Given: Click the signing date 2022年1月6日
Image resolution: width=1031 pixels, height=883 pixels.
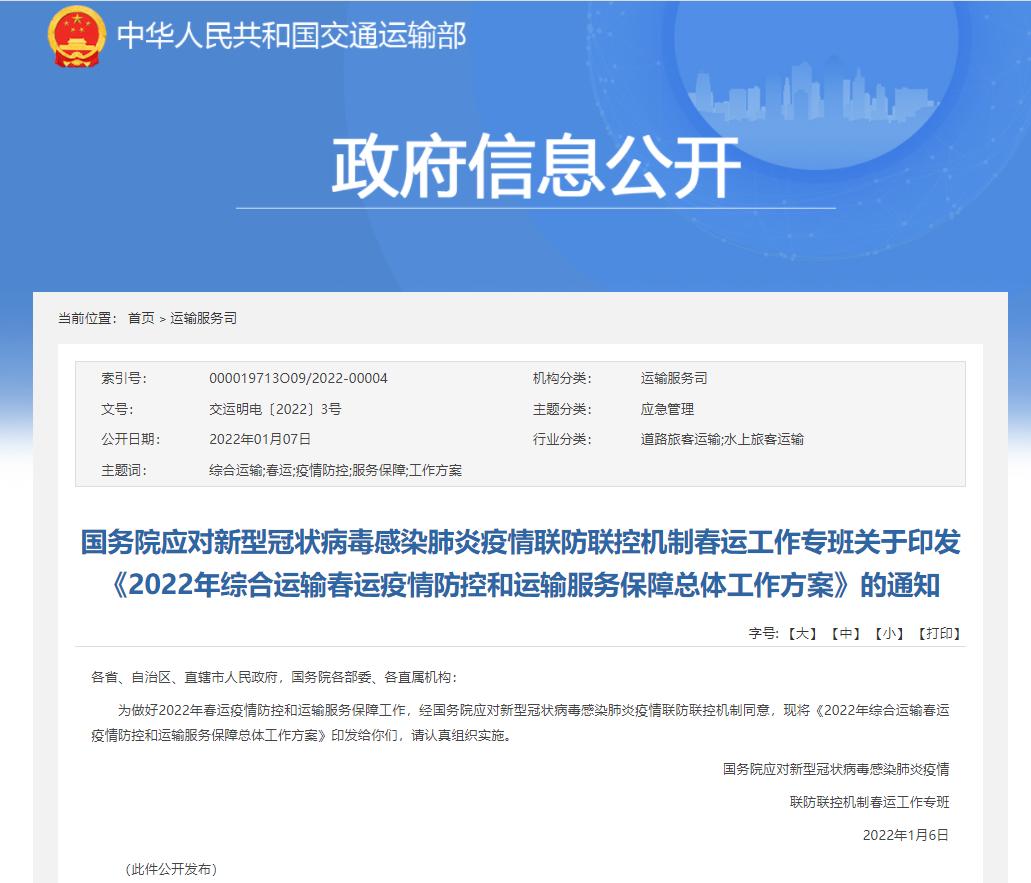Looking at the screenshot, I should [x=906, y=835].
